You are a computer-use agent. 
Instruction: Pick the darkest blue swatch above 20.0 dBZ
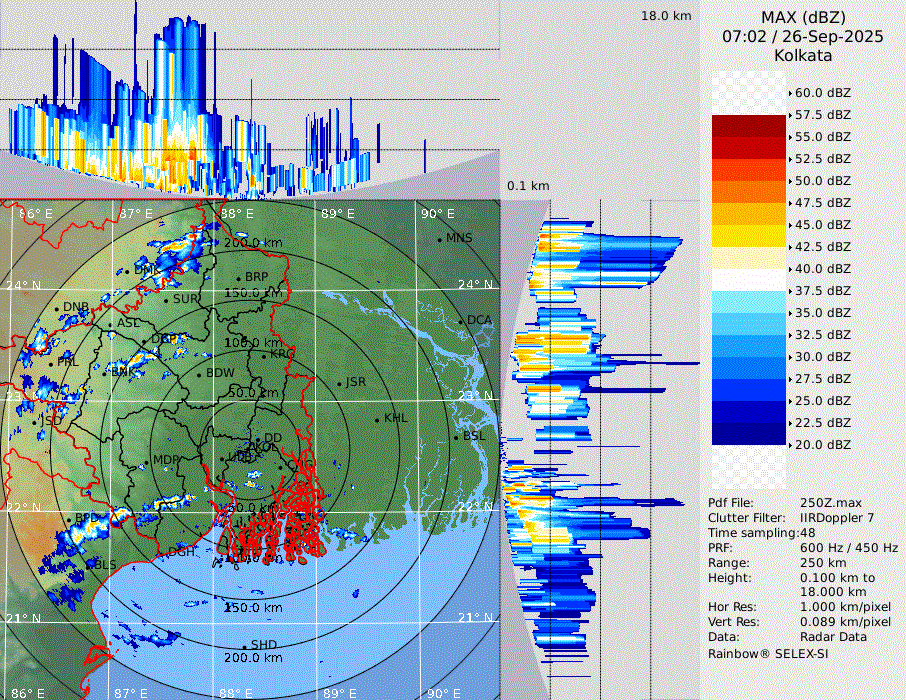coord(749,434)
